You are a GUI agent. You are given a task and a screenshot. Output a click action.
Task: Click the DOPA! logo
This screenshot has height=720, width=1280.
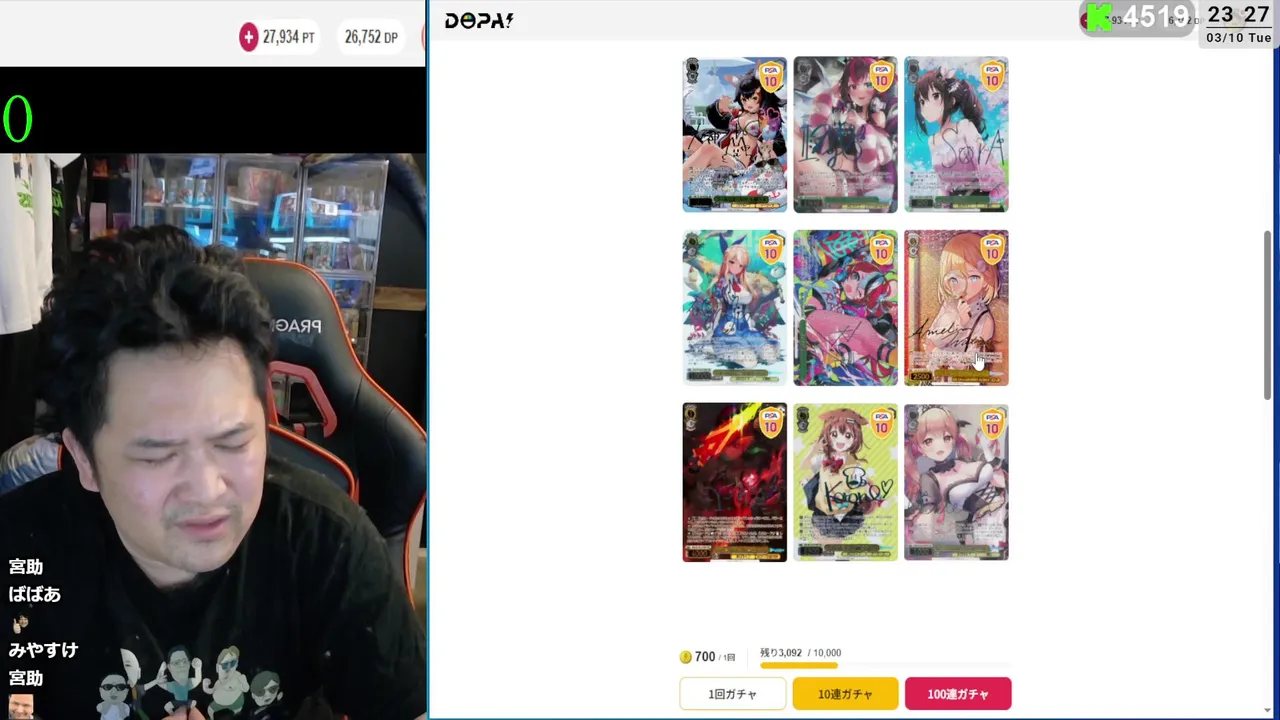coord(479,20)
